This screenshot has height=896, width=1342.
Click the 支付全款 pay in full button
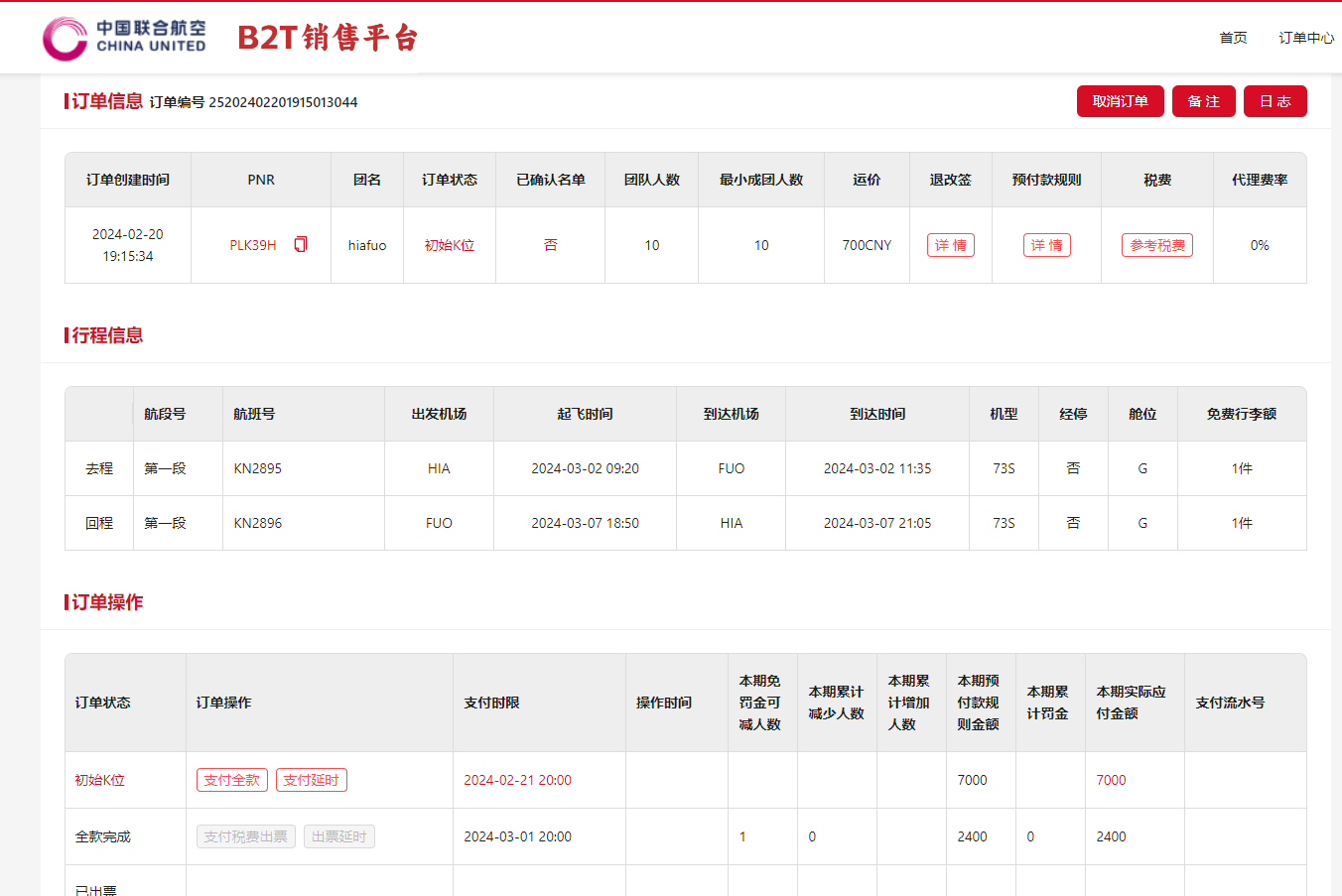(231, 780)
